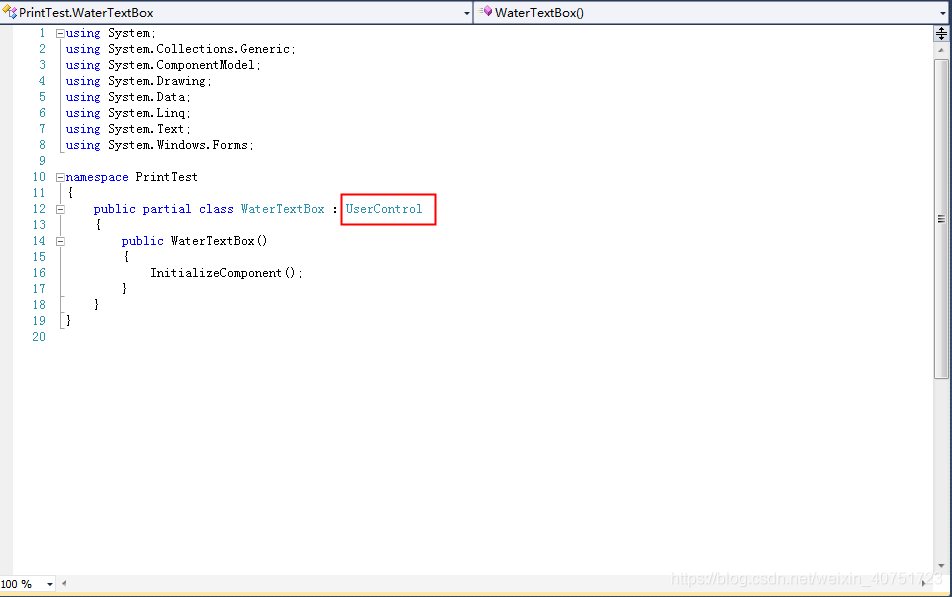Click line number 20 in the margin
This screenshot has height=597, width=952.
point(39,337)
